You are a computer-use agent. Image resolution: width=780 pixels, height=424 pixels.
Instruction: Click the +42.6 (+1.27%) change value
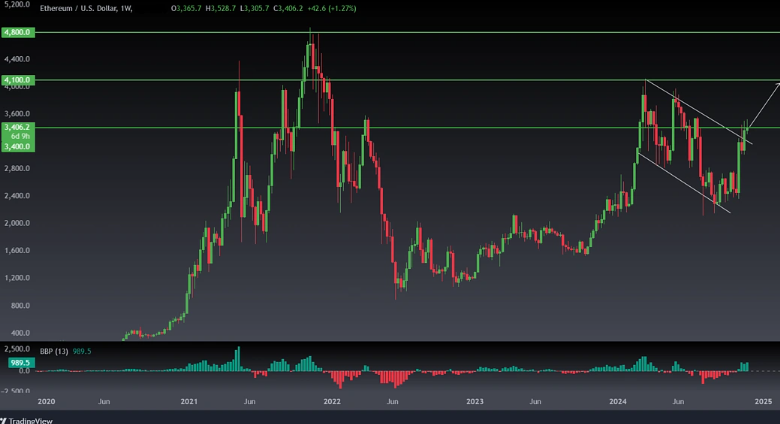click(x=331, y=8)
